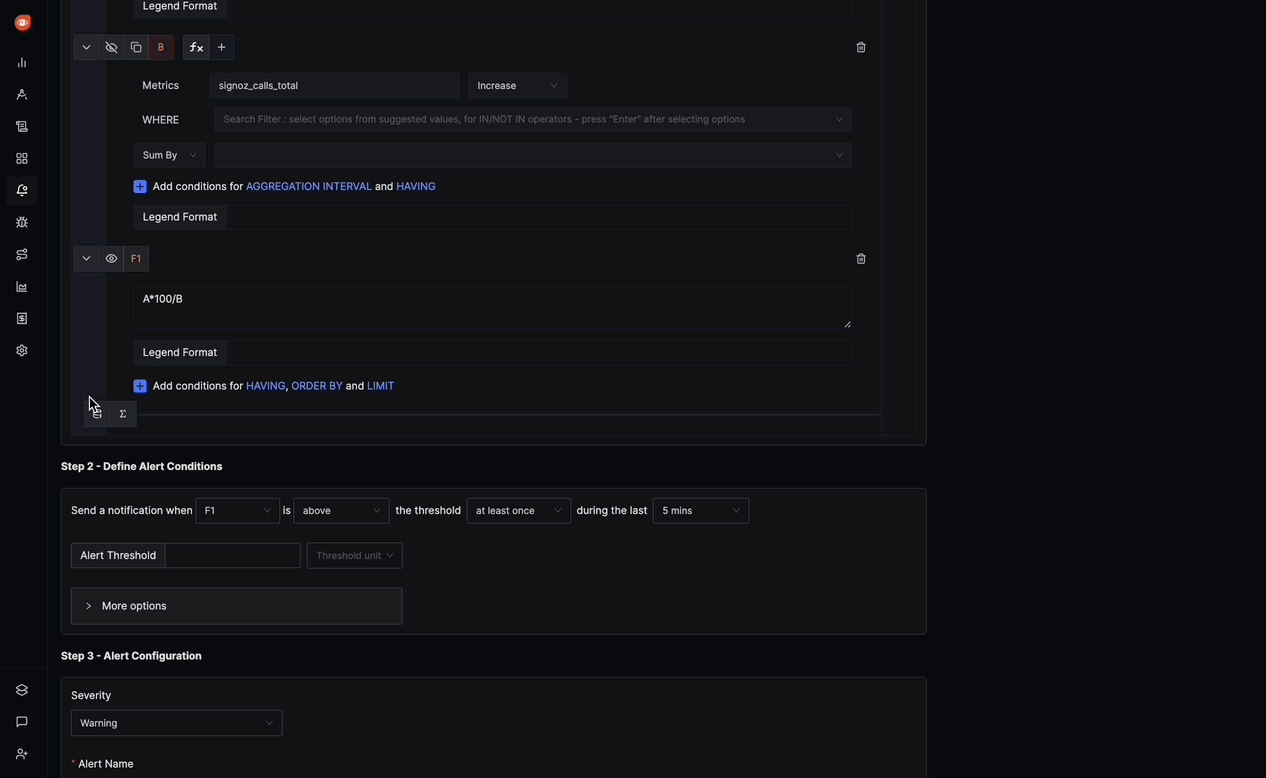Open the Warning severity dropdown

(x=177, y=723)
